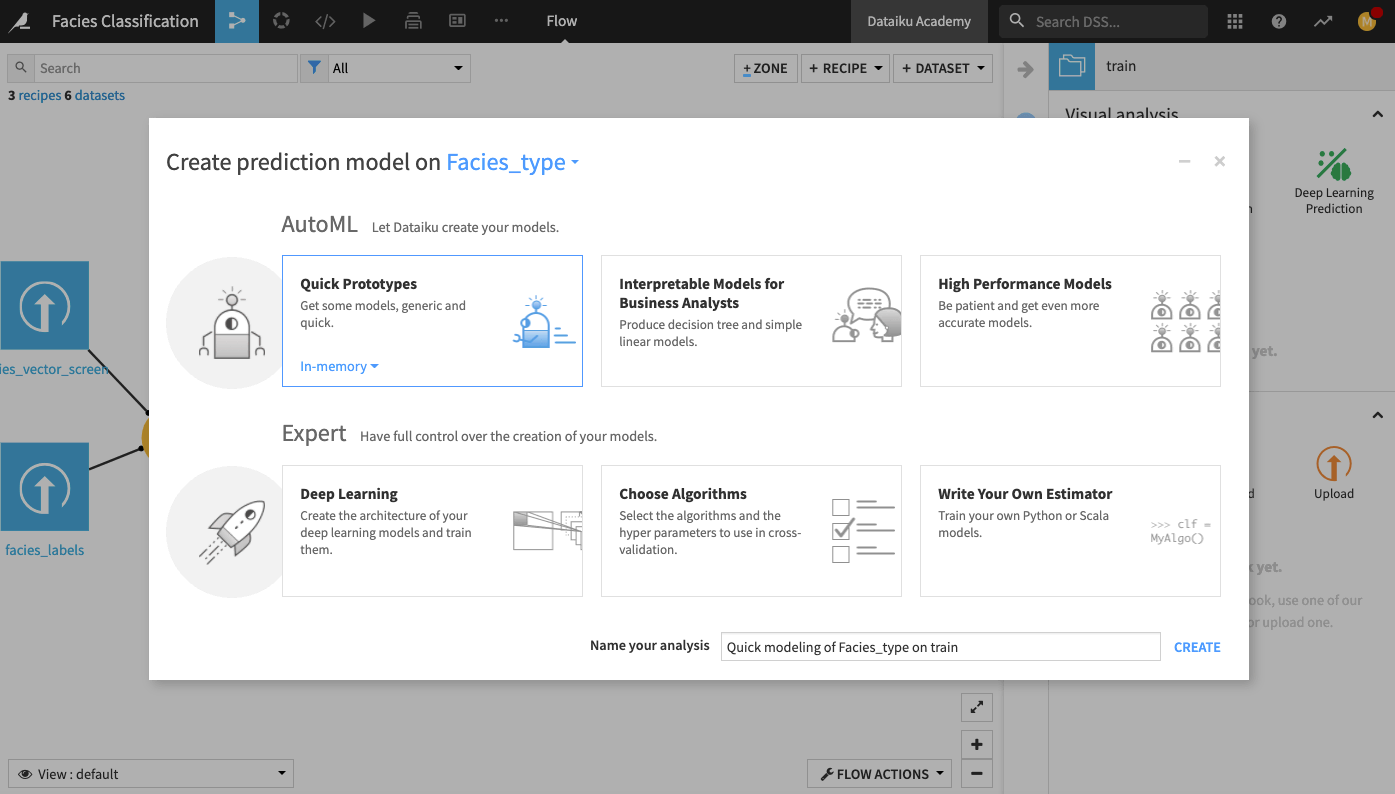Click the CREATE button to start the analysis

1197,647
